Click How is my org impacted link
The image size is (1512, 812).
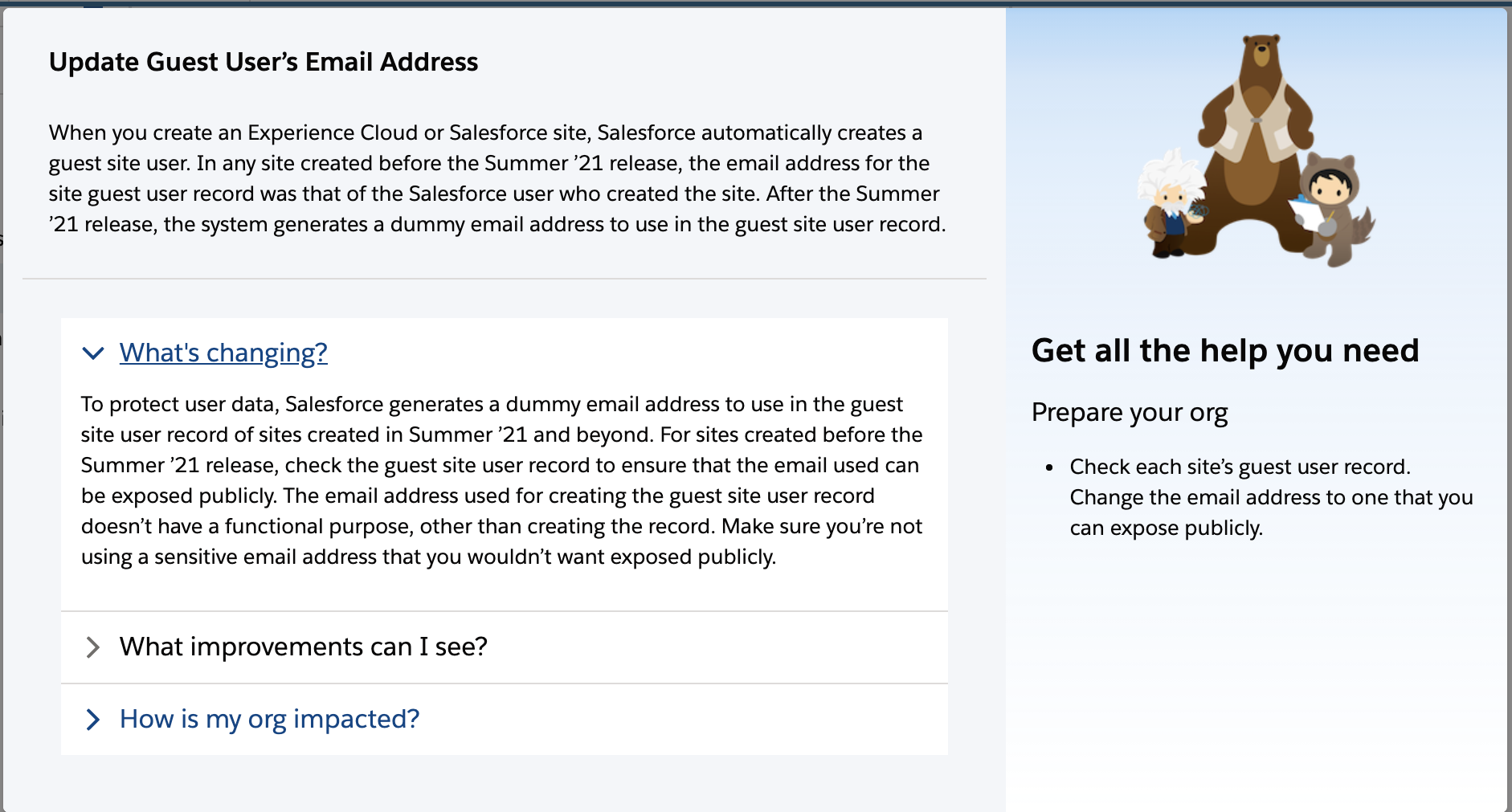point(269,719)
